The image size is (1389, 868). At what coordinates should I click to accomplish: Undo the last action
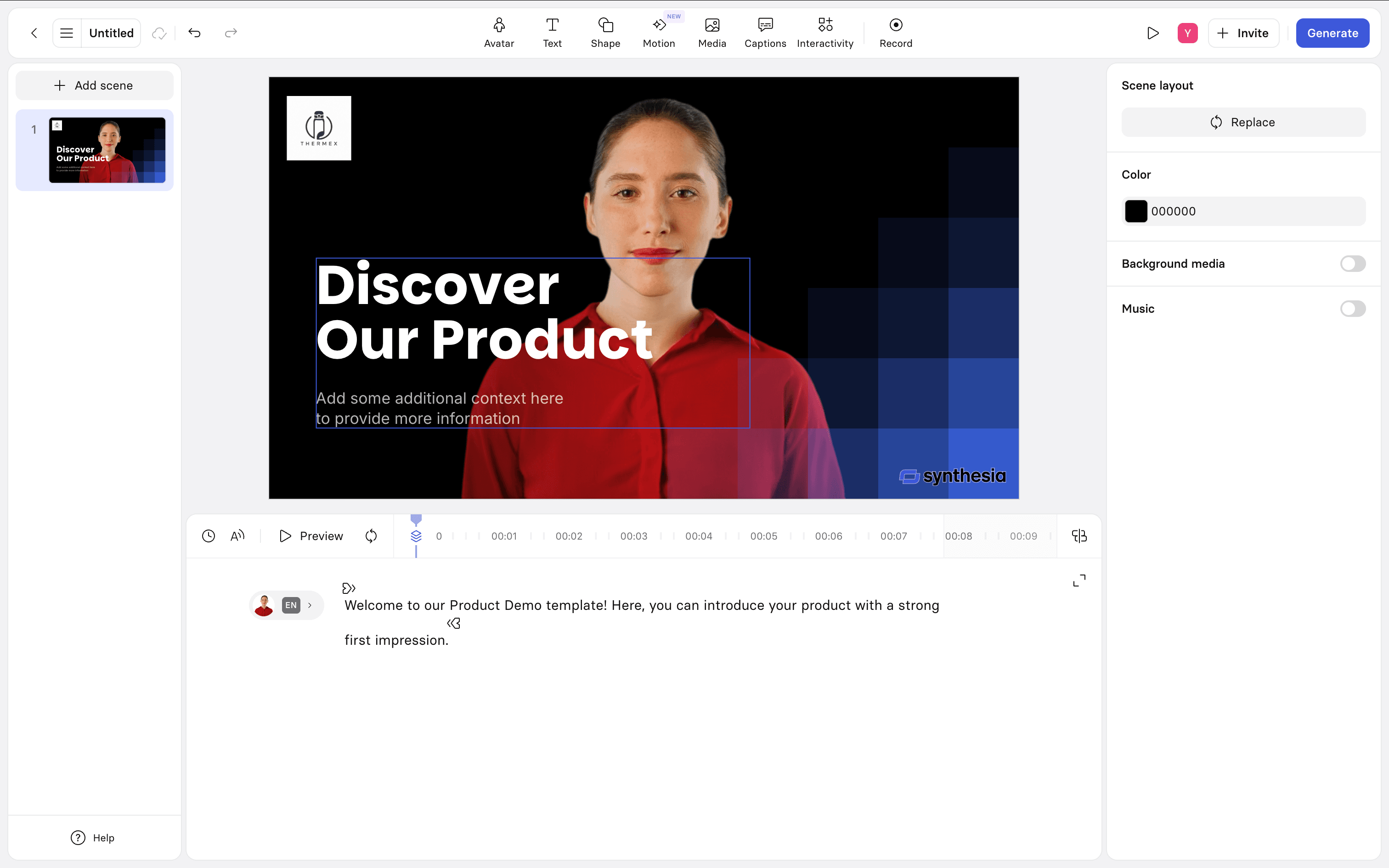coord(195,33)
